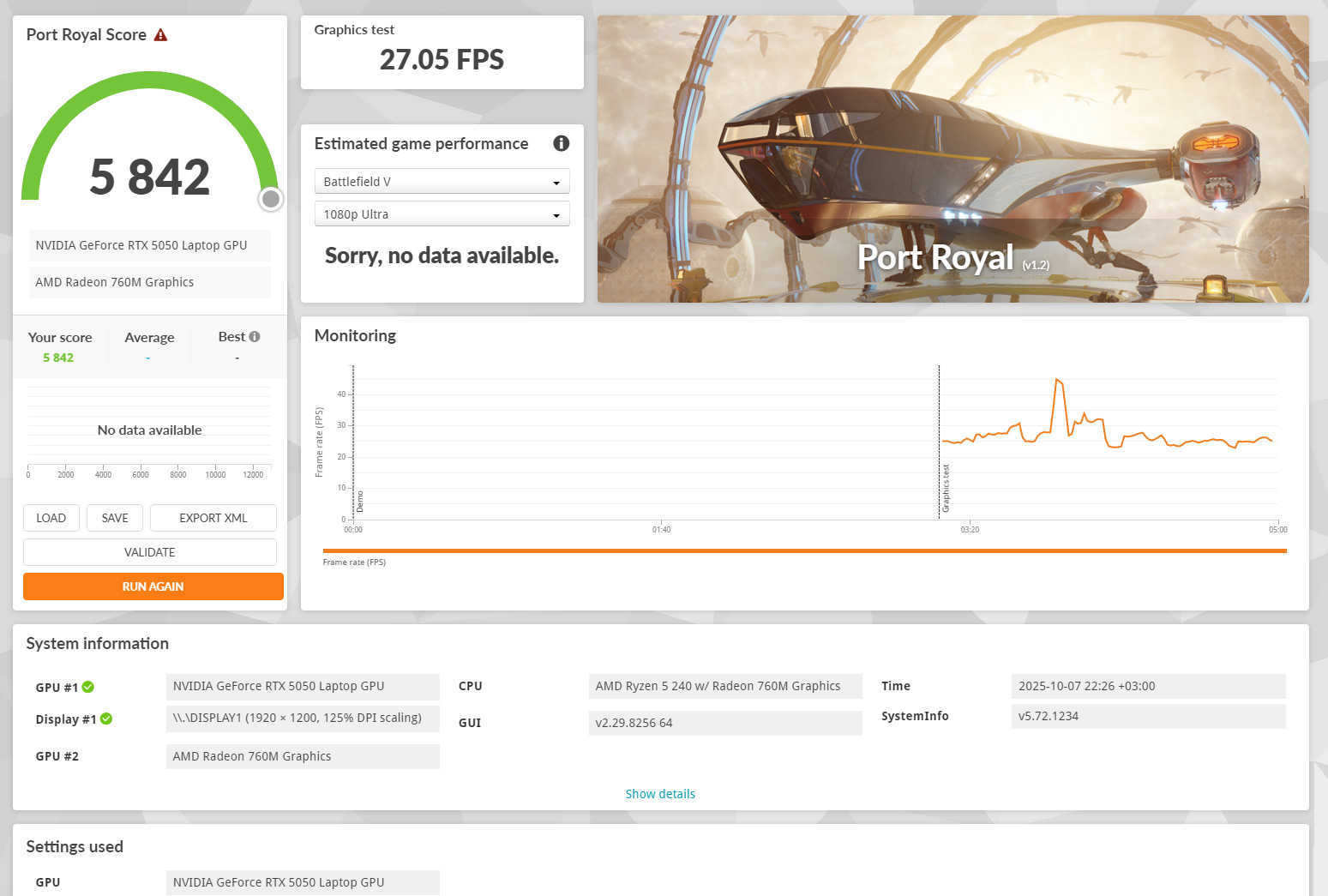Click the info icon next to Best

point(255,337)
